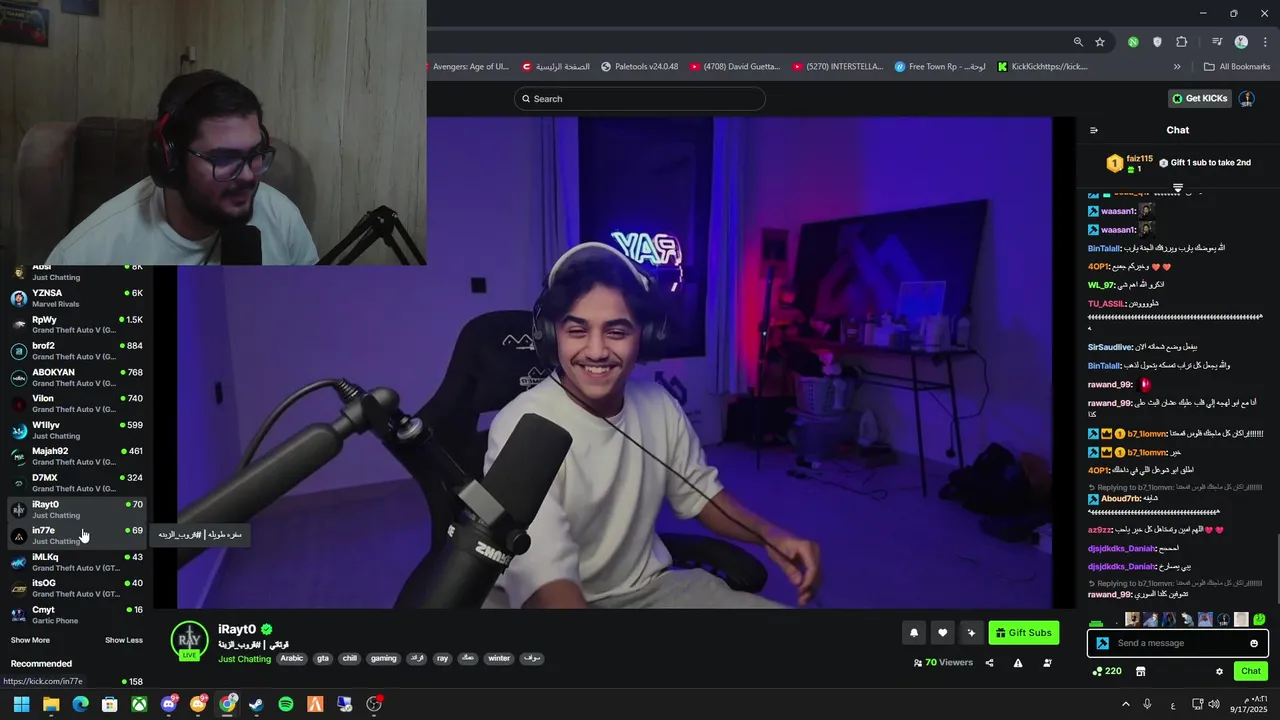Click the hammer badge icon in chat input

pyautogui.click(x=1102, y=643)
